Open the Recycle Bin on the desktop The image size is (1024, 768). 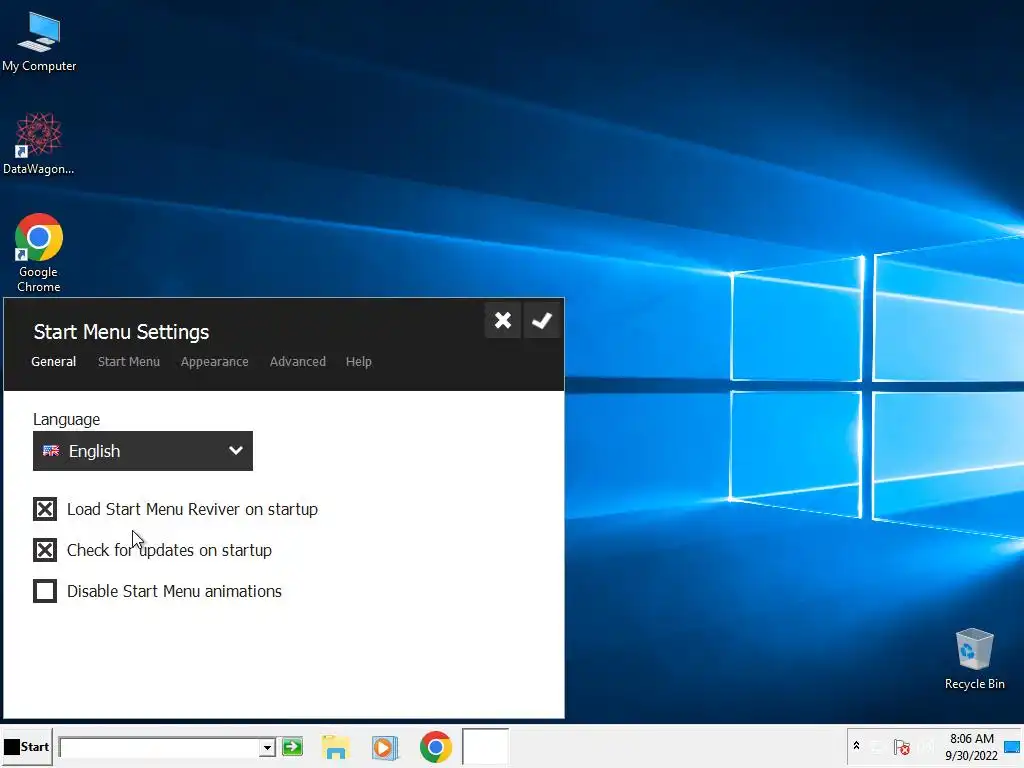point(974,658)
